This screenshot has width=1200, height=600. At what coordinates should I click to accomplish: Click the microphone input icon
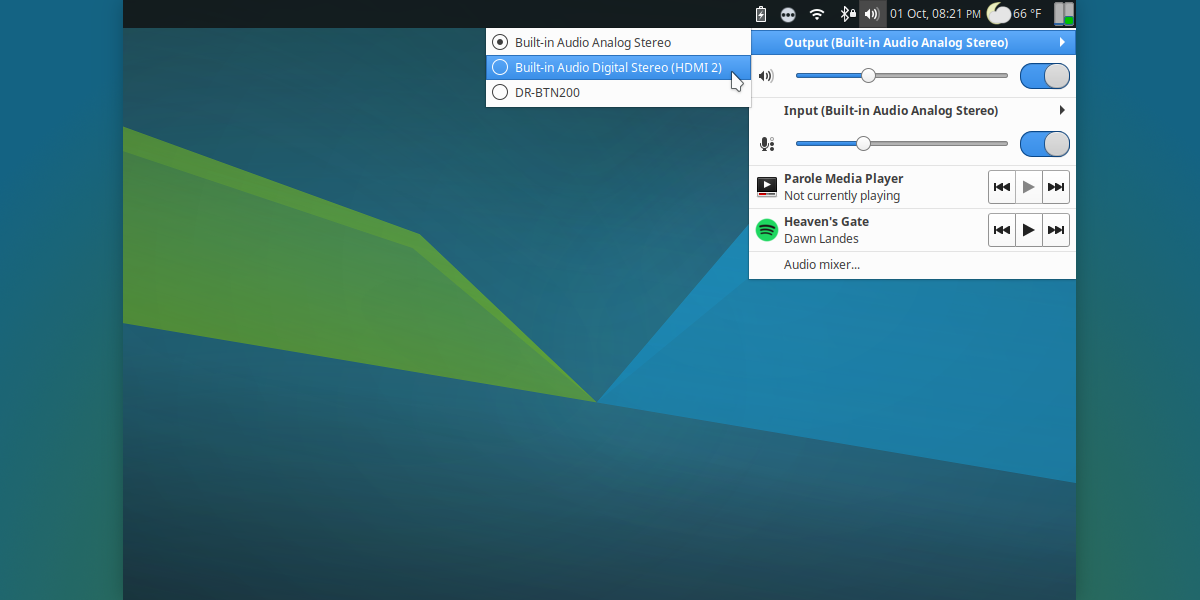(766, 143)
